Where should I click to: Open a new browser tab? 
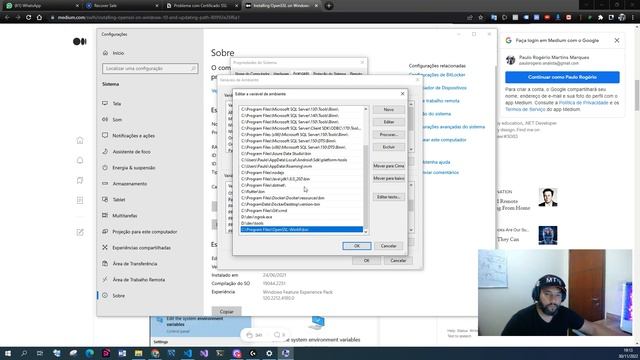pyautogui.click(x=329, y=6)
